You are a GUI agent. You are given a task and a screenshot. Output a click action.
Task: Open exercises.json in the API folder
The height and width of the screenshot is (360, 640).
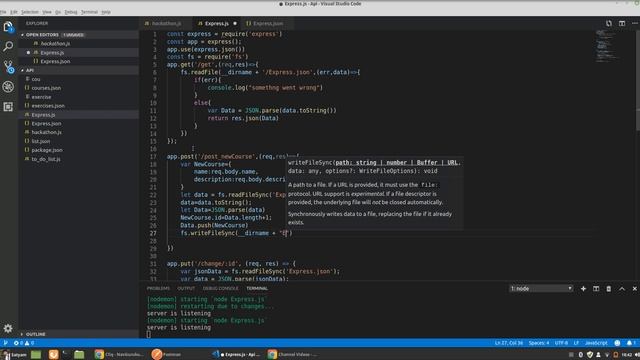pos(48,106)
